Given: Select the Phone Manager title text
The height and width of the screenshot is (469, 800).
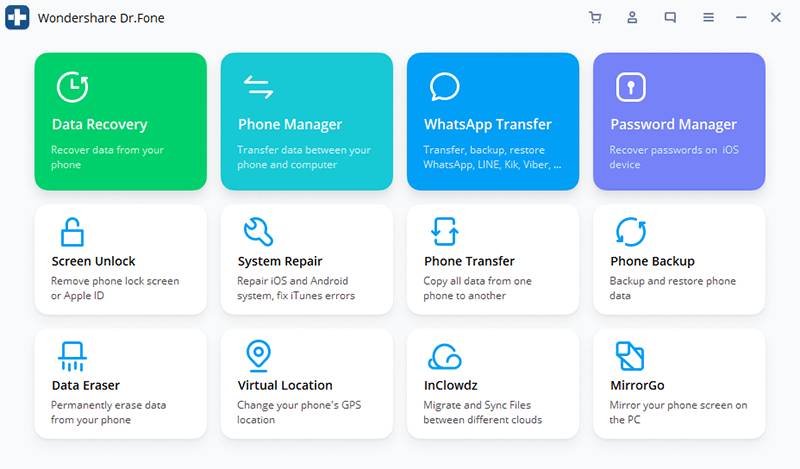Looking at the screenshot, I should click(x=289, y=125).
